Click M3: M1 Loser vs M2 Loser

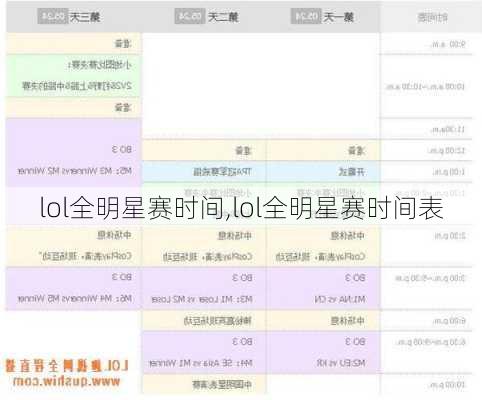click(x=202, y=299)
